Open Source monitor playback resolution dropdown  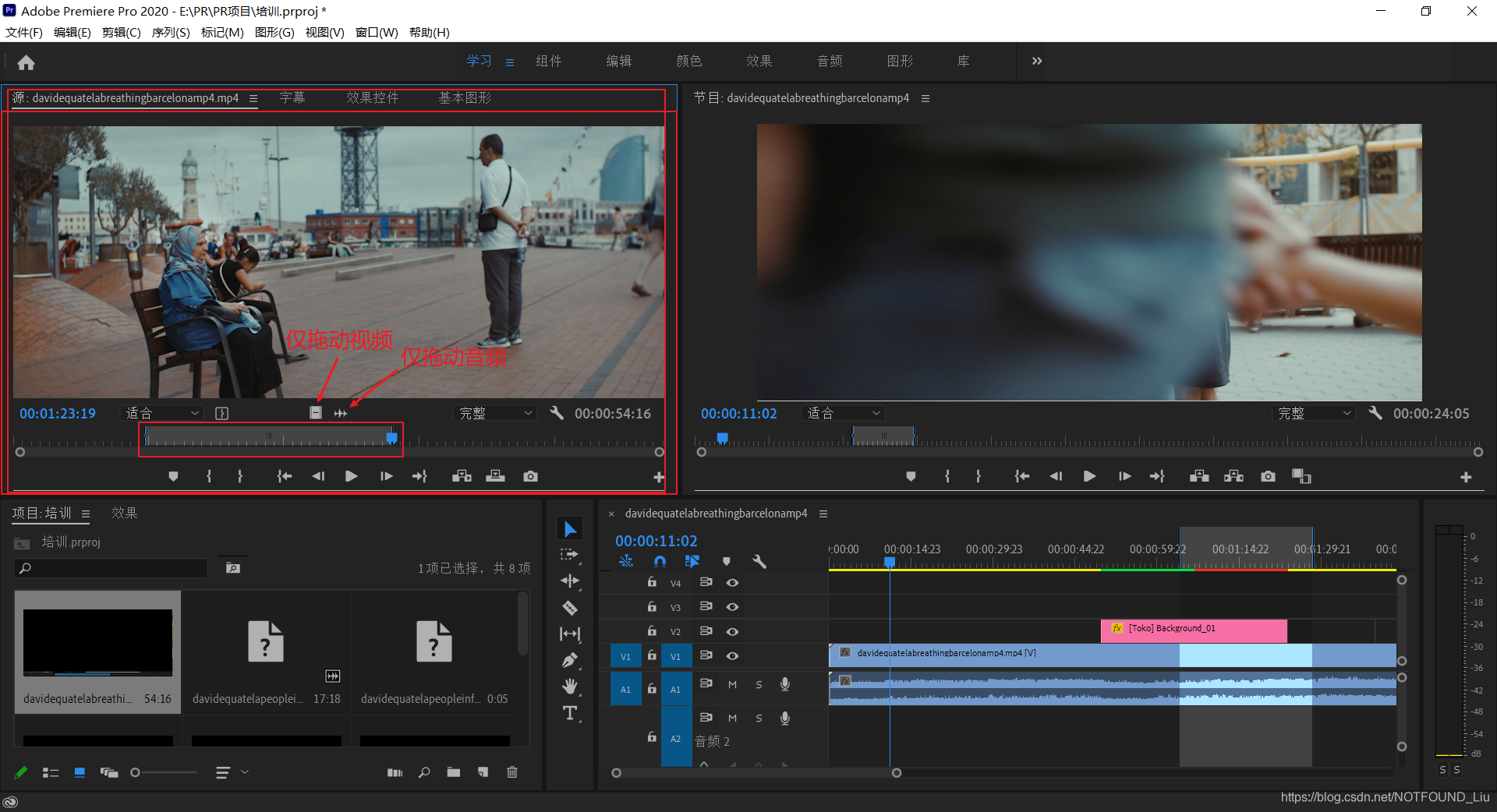coord(495,413)
